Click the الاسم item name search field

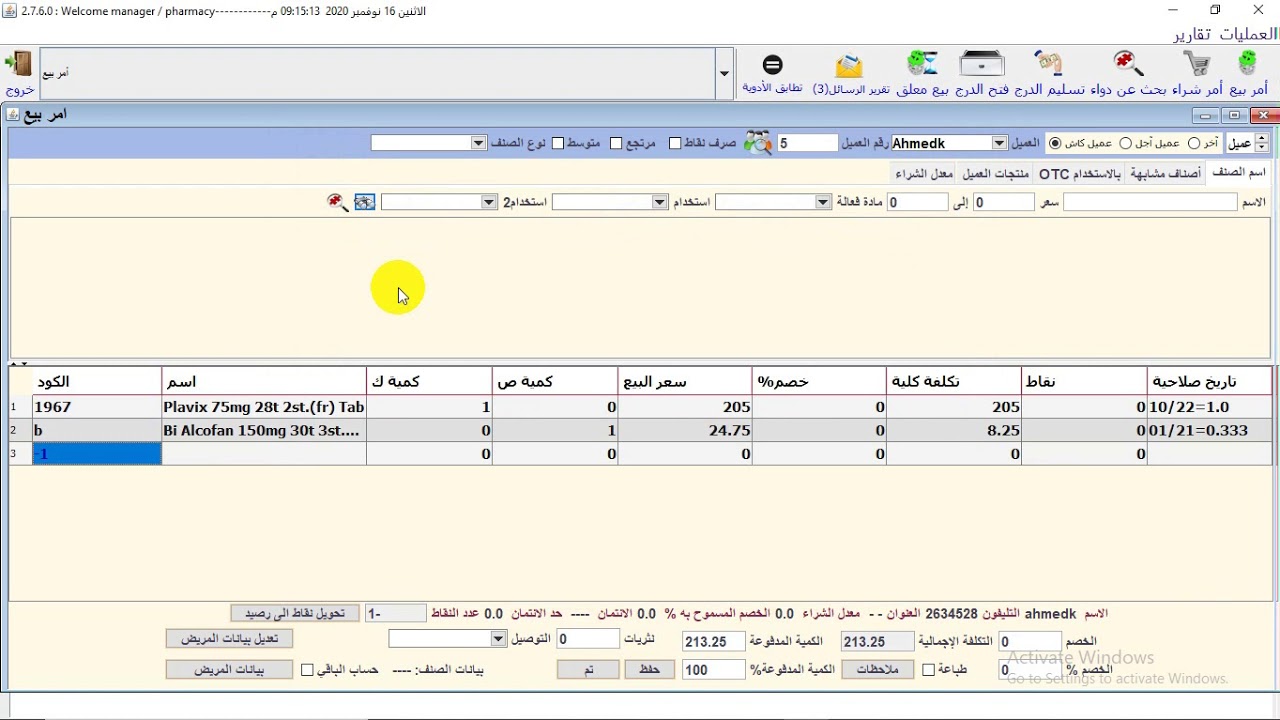pos(1150,202)
